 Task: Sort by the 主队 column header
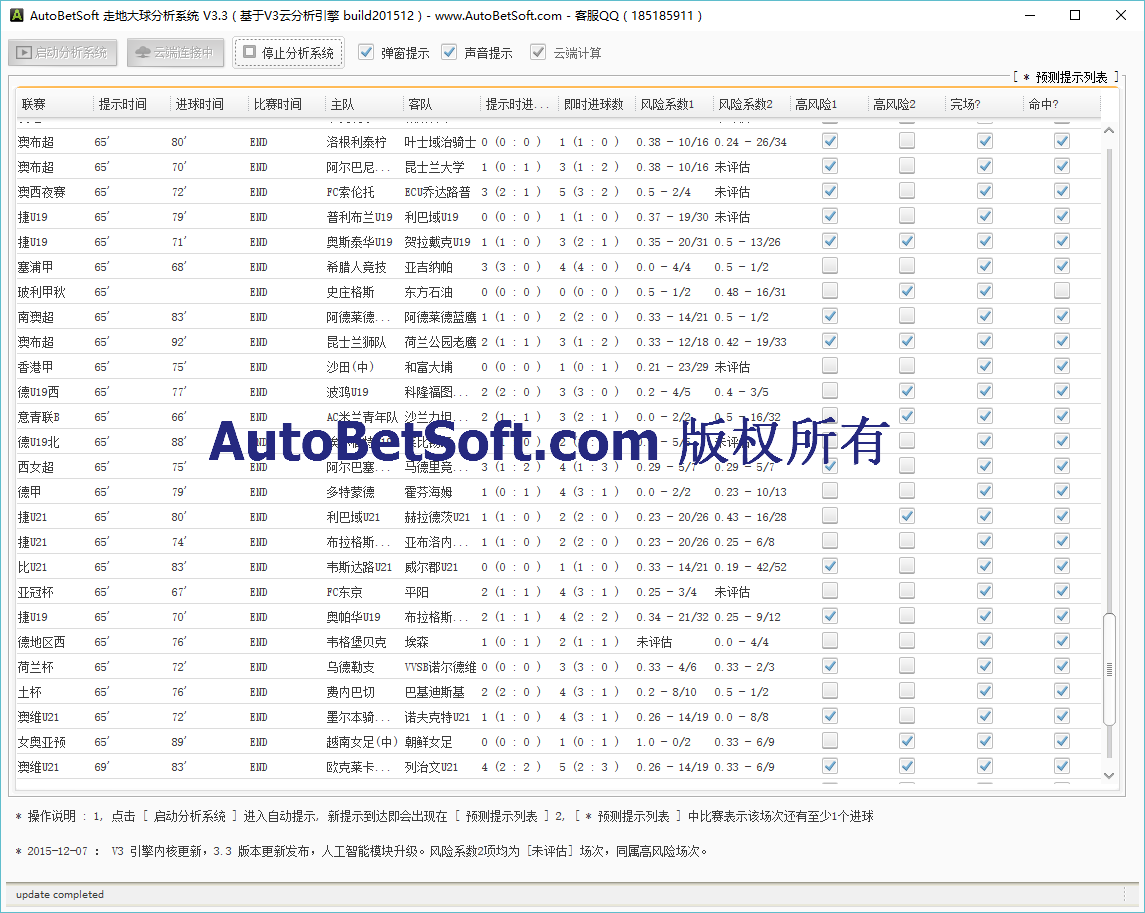click(364, 104)
